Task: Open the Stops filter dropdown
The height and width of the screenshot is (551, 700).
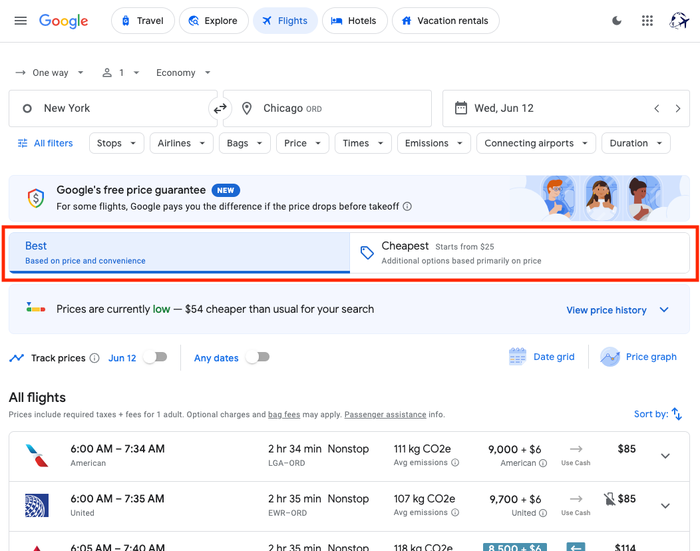Action: click(x=117, y=143)
